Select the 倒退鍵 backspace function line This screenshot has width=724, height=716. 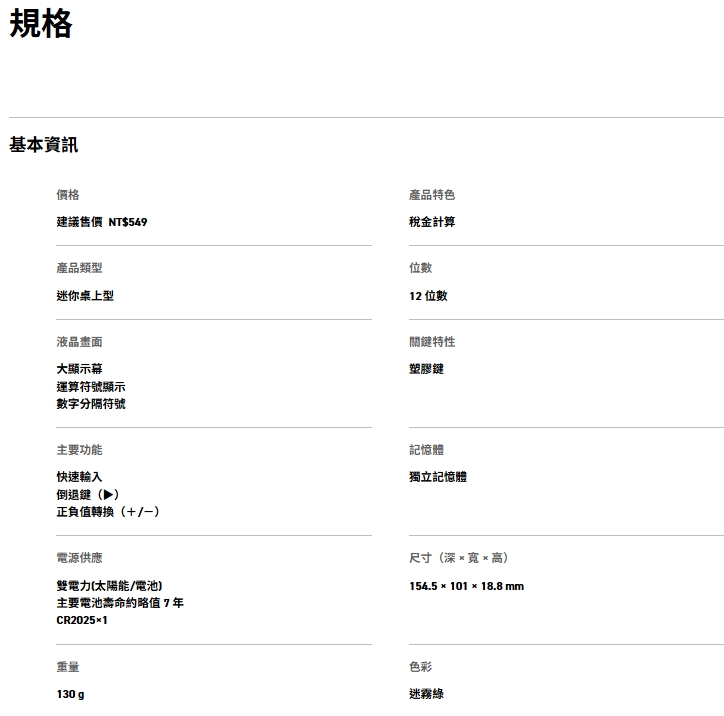(x=88, y=495)
